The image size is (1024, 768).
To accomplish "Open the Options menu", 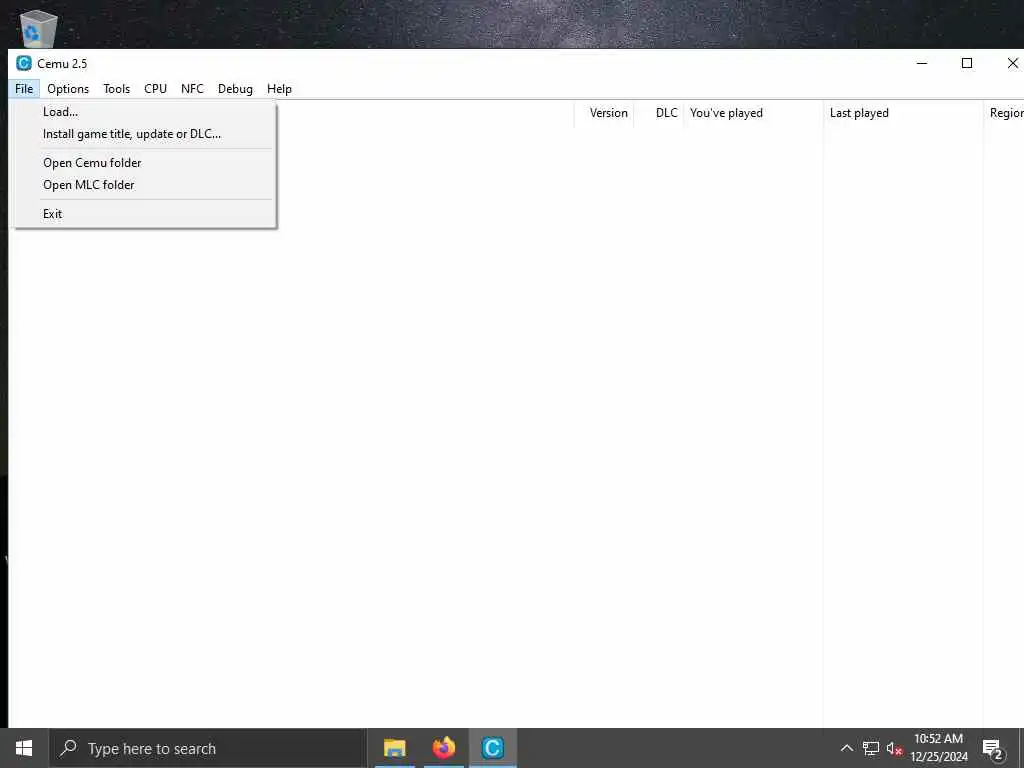I will tap(68, 89).
